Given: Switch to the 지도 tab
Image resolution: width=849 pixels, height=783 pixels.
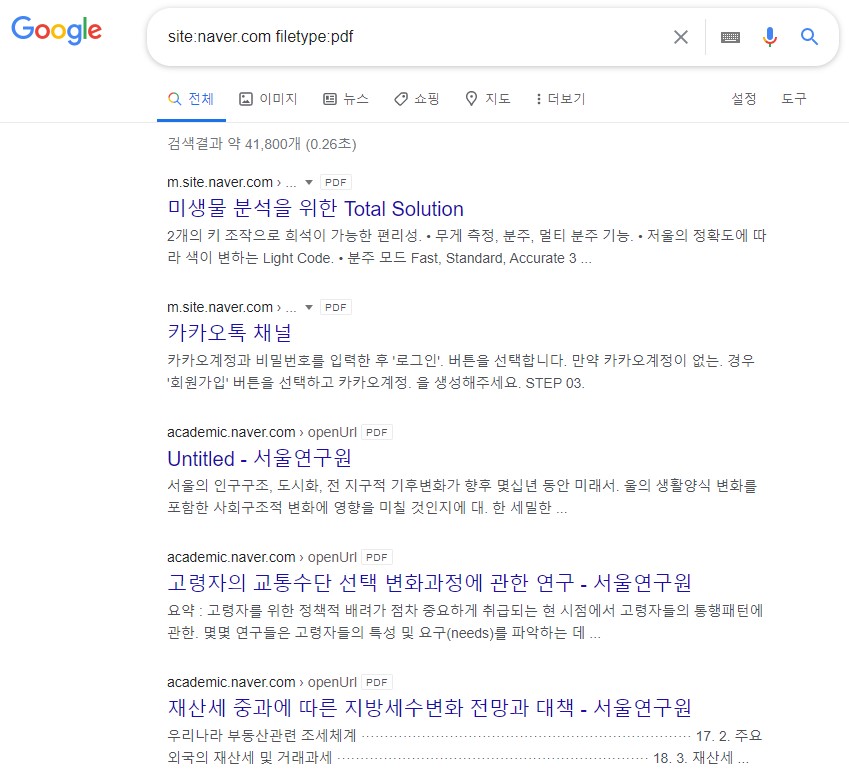Looking at the screenshot, I should pyautogui.click(x=488, y=99).
